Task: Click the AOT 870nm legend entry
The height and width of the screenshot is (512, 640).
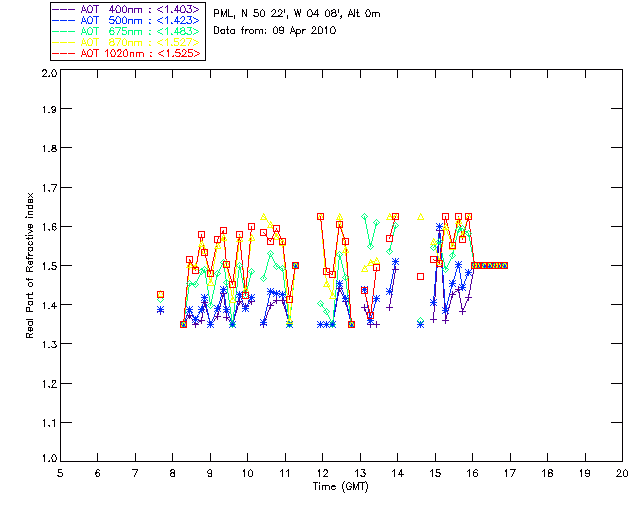Action: pos(127,42)
